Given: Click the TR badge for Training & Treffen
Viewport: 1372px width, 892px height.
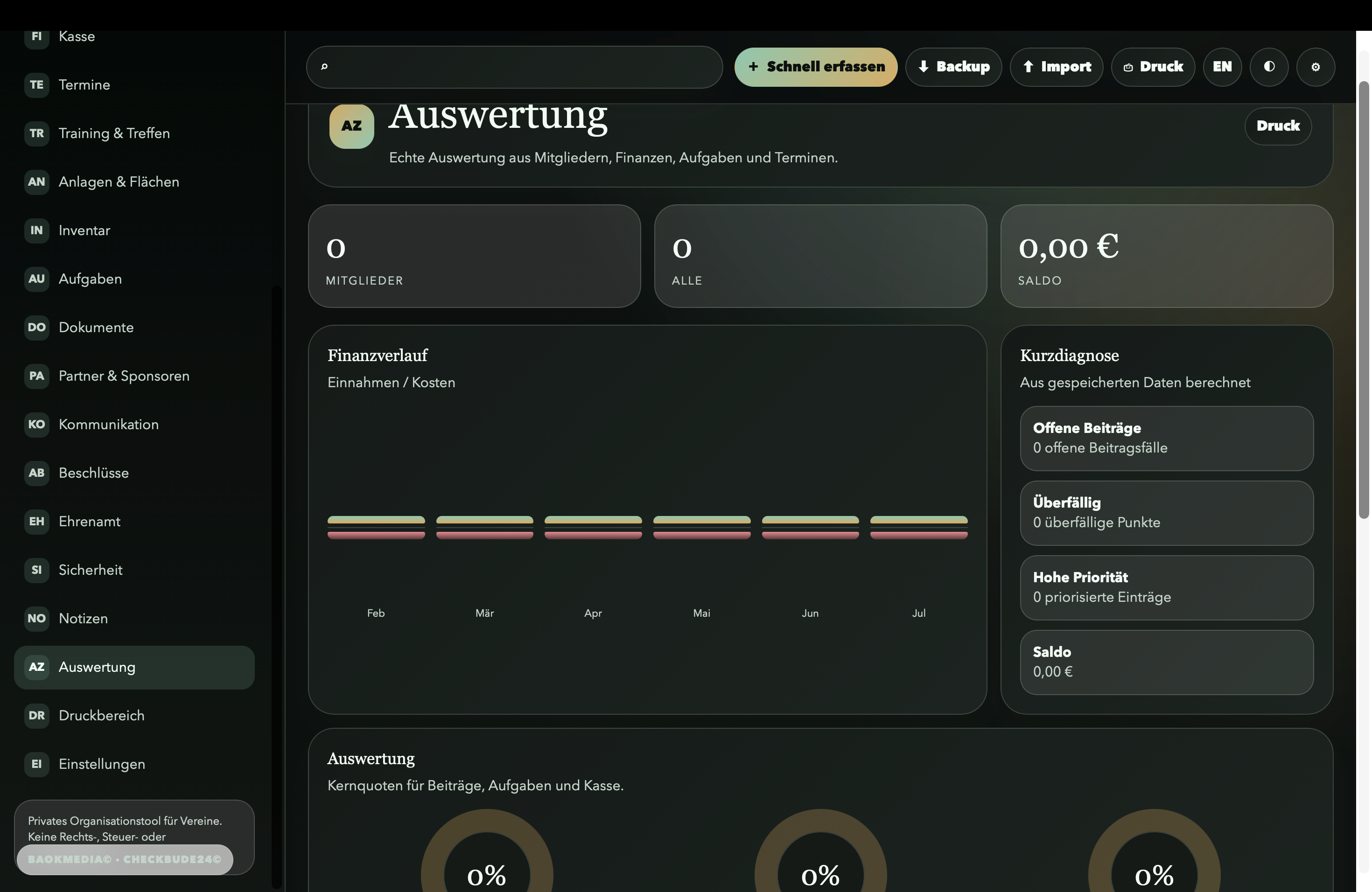Looking at the screenshot, I should (36, 133).
